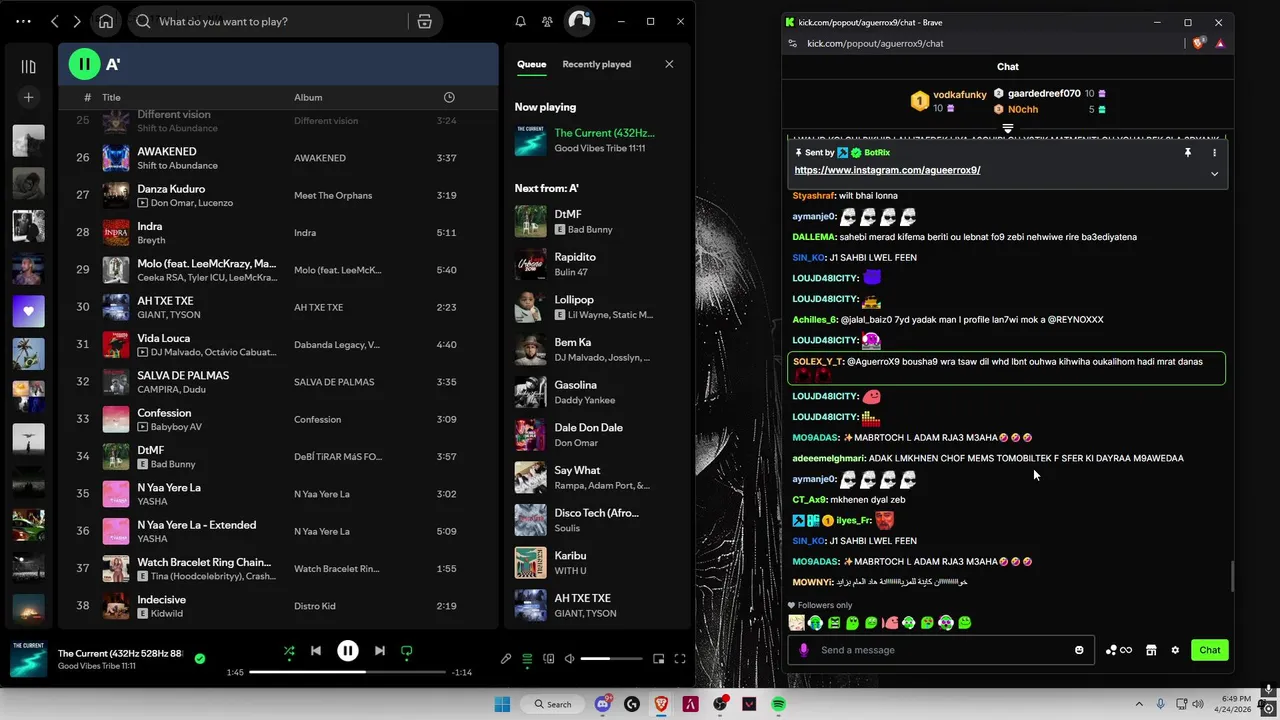The image size is (1280, 720).
Task: Open The Current now-playing cover art in player
Action: point(28,659)
